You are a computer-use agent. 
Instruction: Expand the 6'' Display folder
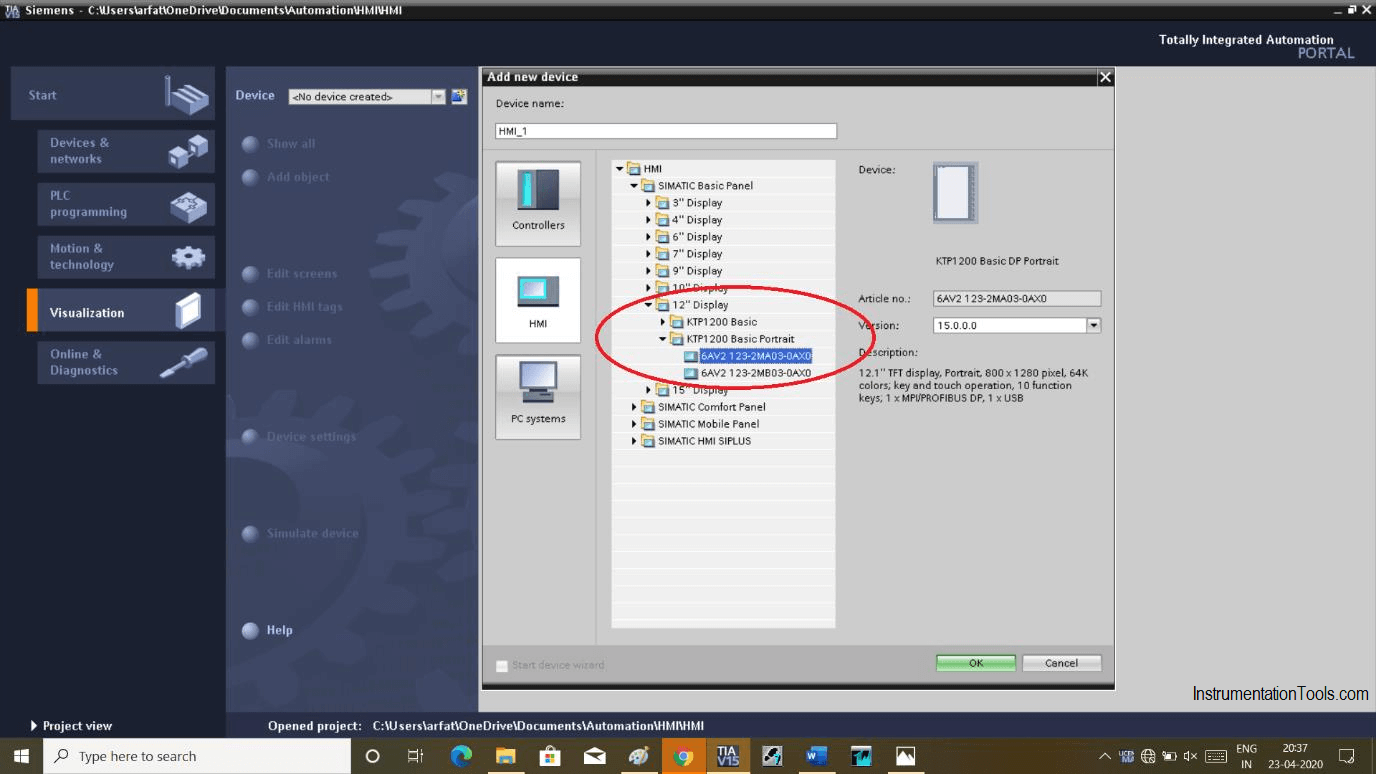[x=648, y=237]
